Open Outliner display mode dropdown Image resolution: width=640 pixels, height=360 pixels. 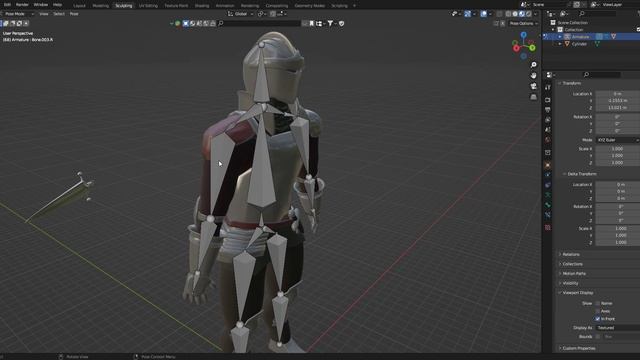[551, 14]
